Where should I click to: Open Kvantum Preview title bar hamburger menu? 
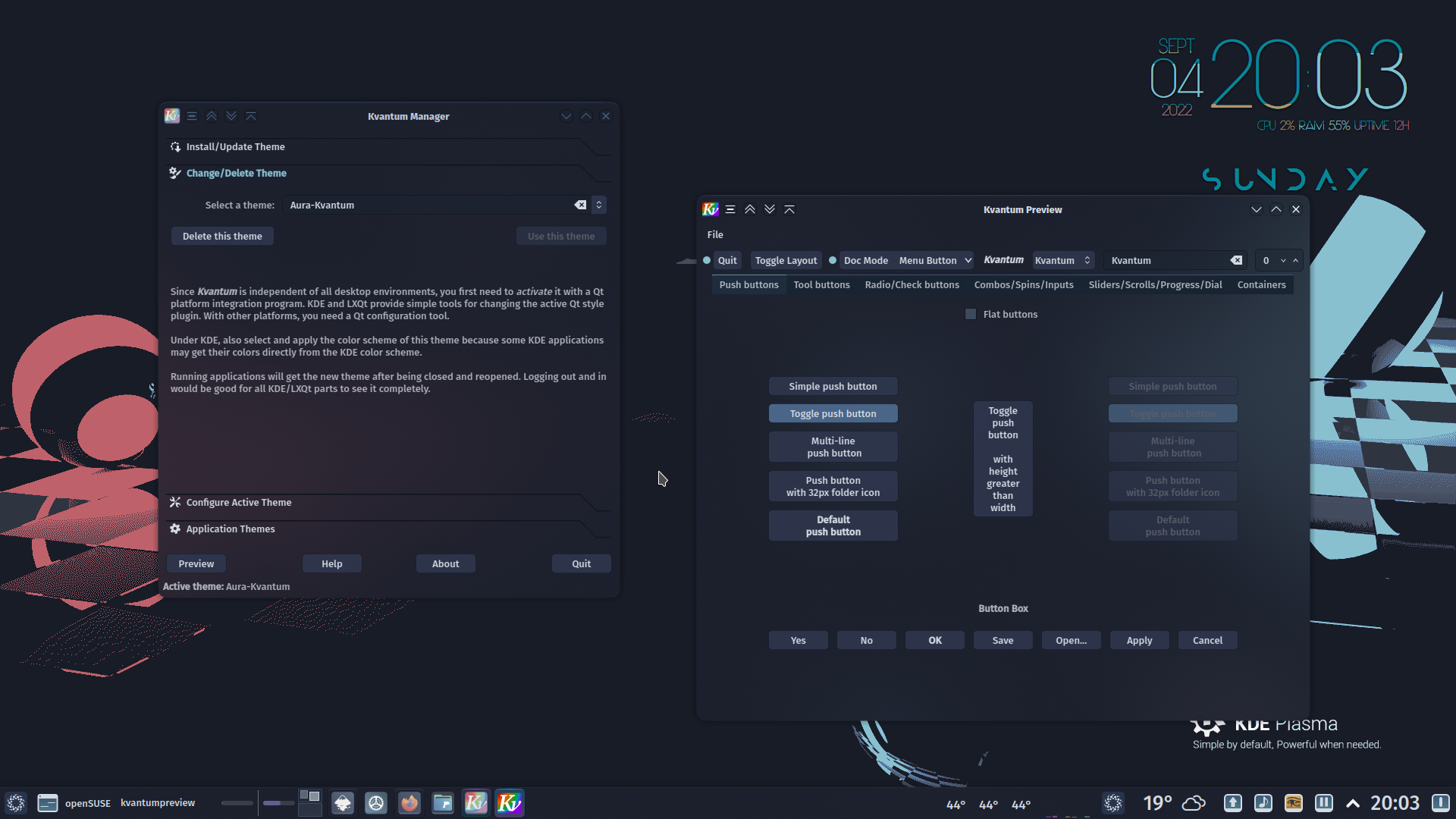730,209
